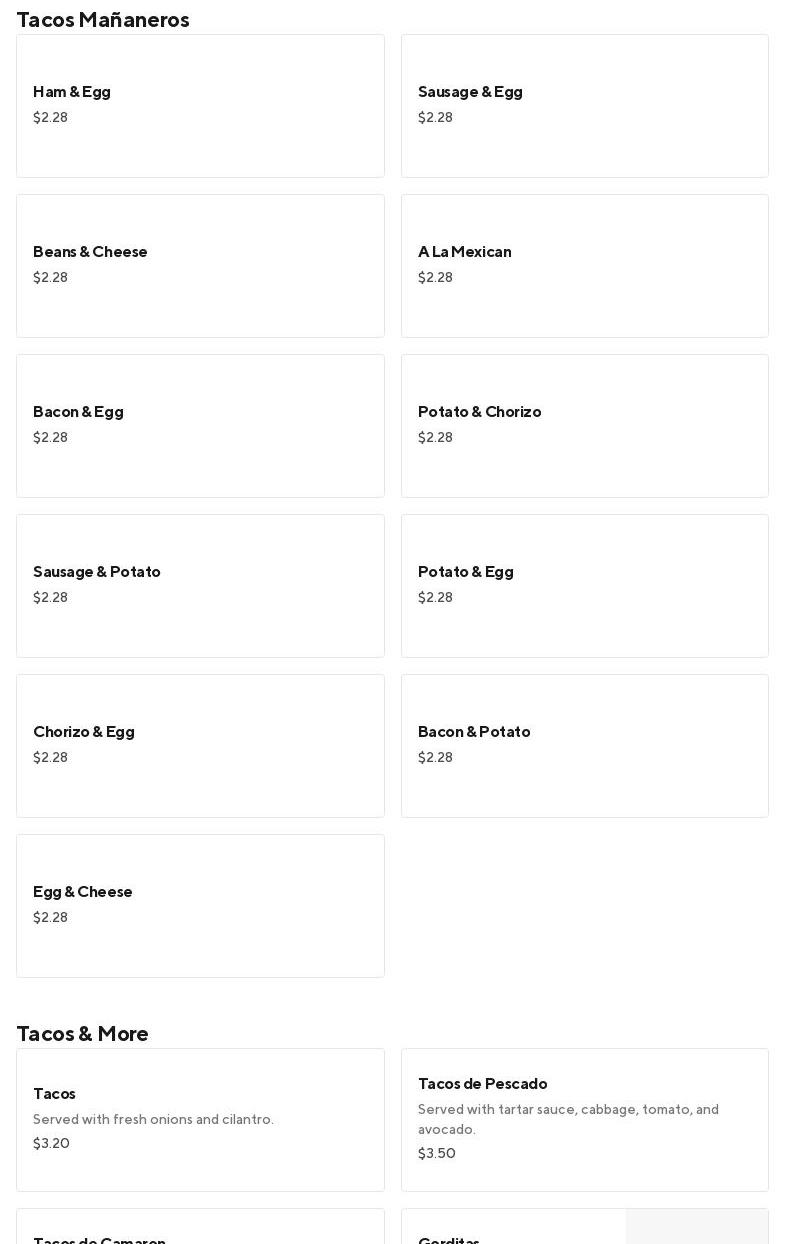Screen dimensions: 785x1244
Task: Open the A La Mexican taco item
Action: (x=584, y=266)
